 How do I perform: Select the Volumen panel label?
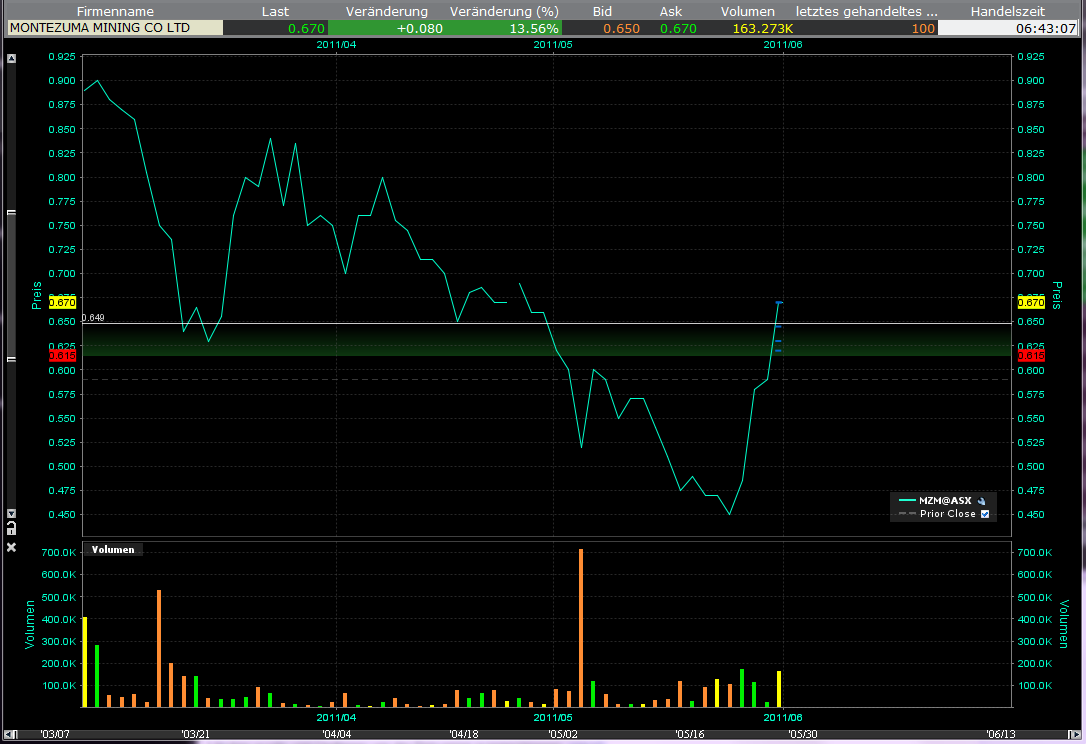point(113,549)
